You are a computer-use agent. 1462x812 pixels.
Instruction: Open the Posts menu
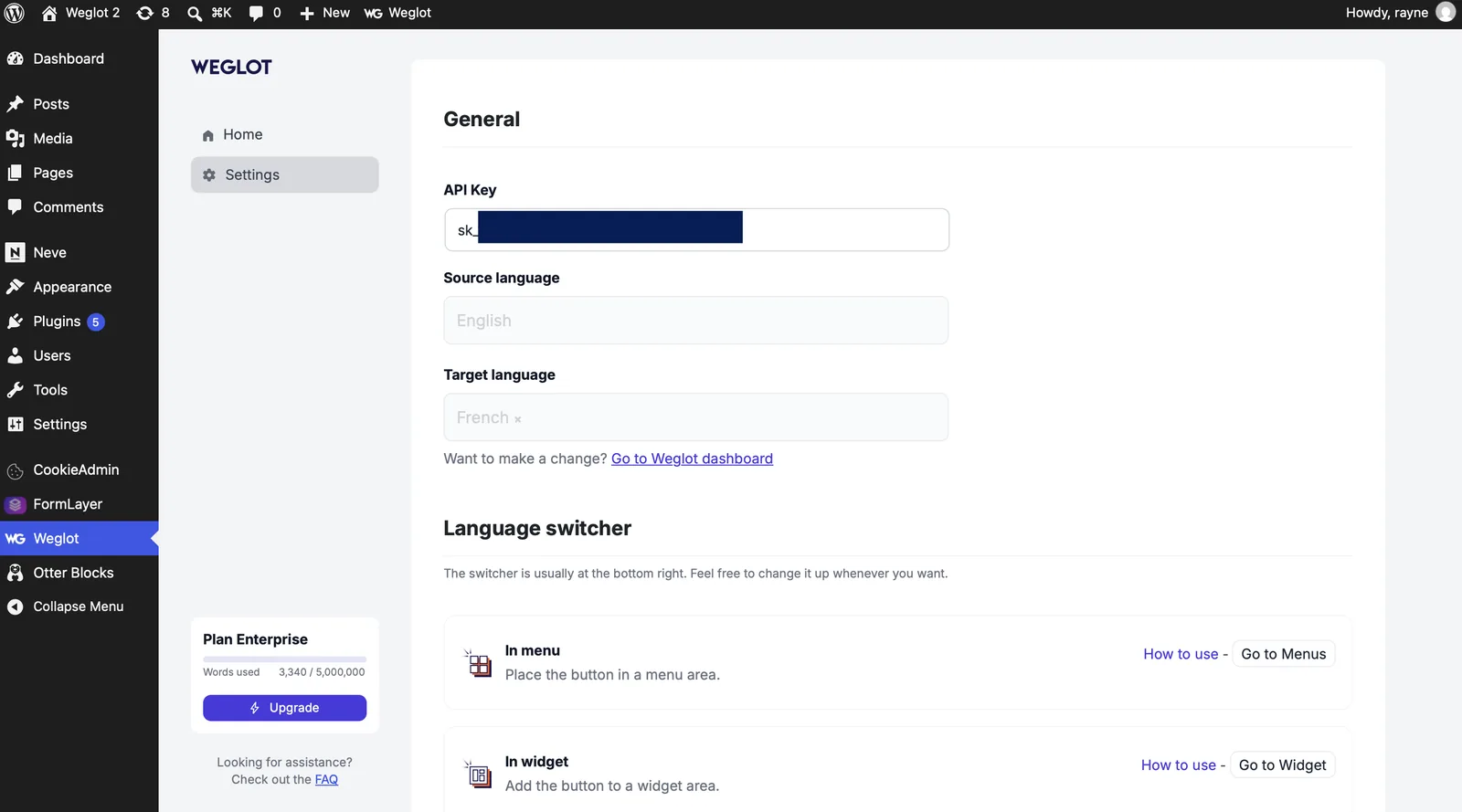point(79,104)
